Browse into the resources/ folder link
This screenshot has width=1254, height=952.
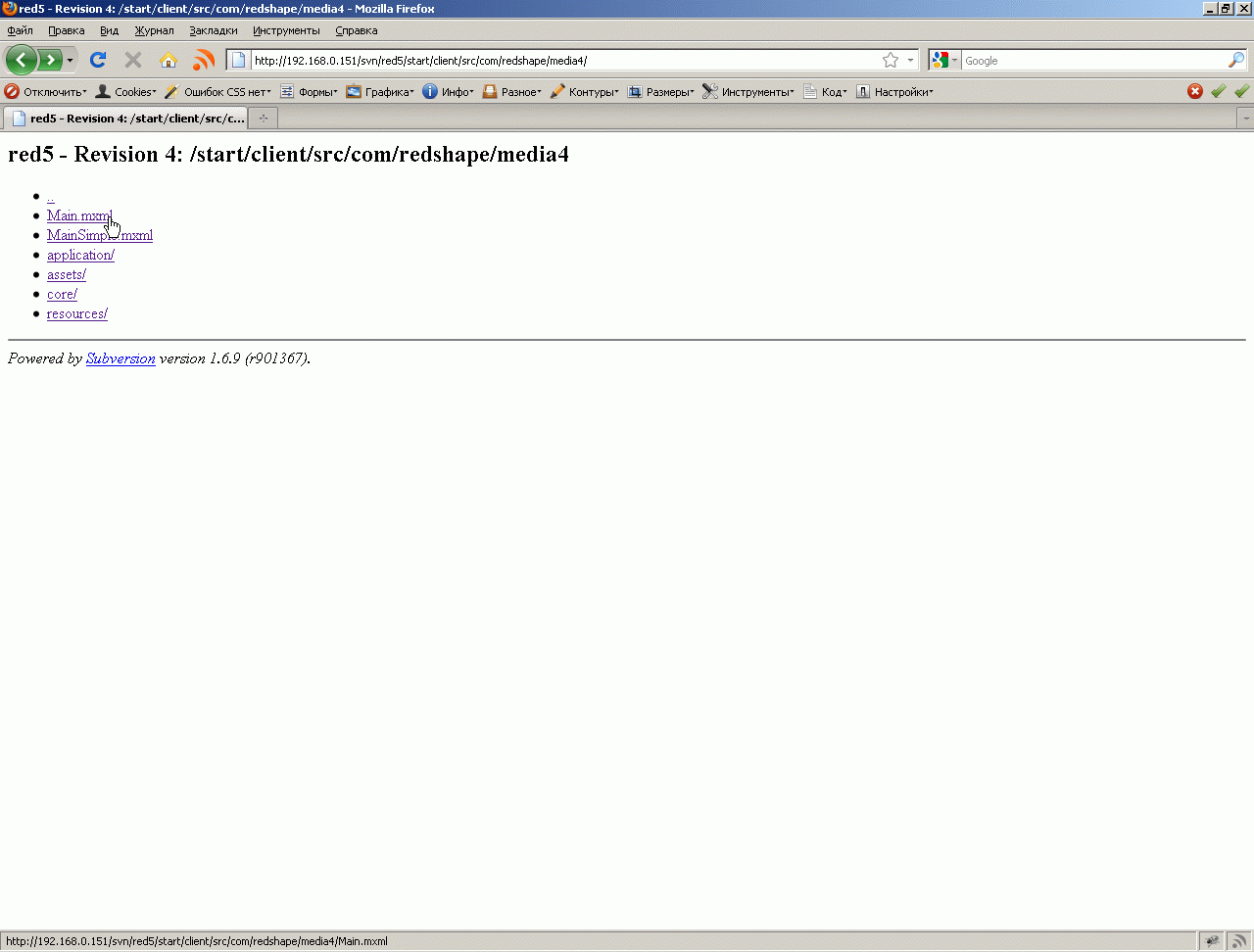(x=77, y=313)
